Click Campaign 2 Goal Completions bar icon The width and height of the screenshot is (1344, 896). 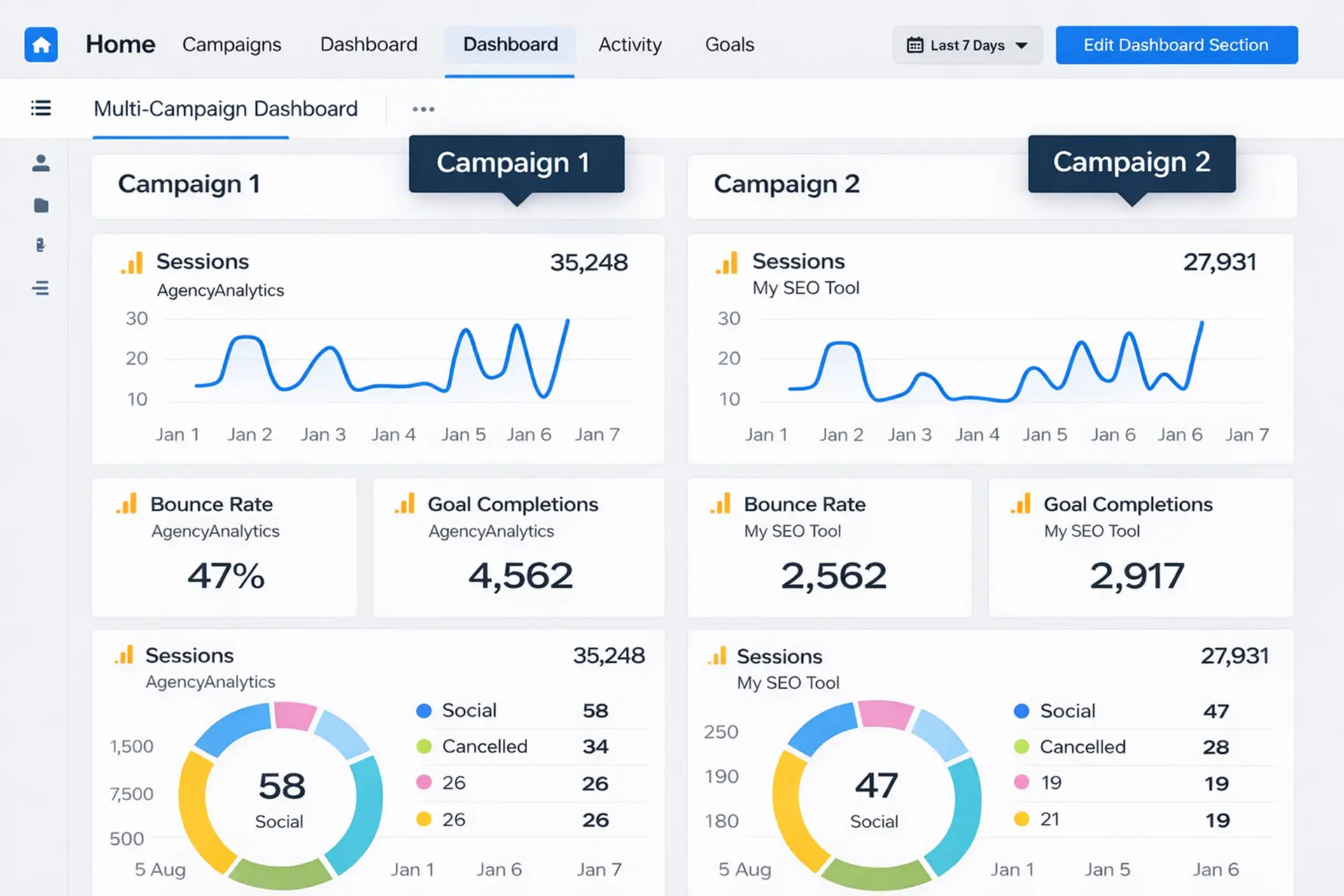click(1021, 504)
